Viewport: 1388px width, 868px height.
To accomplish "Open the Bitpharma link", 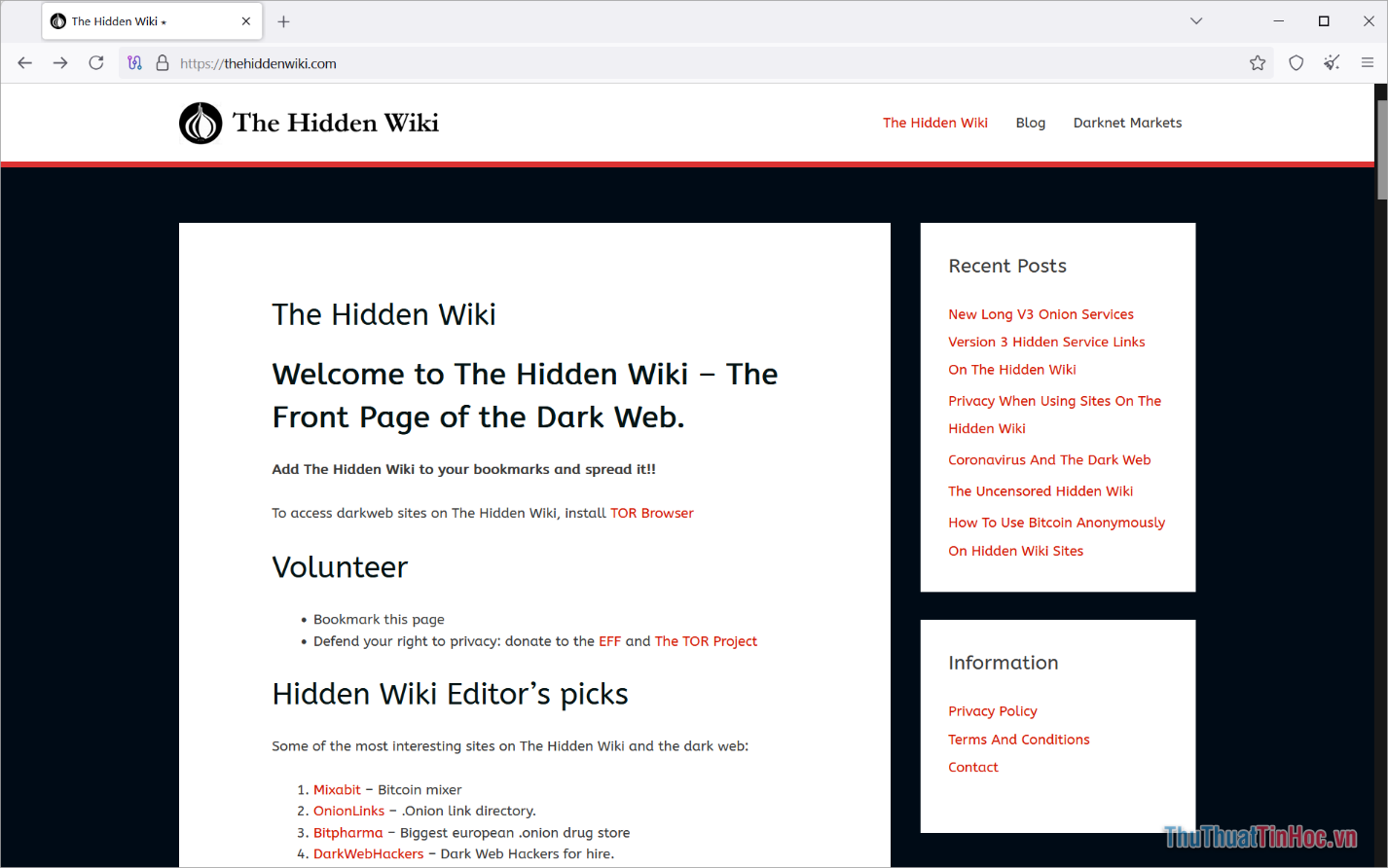I will [348, 833].
